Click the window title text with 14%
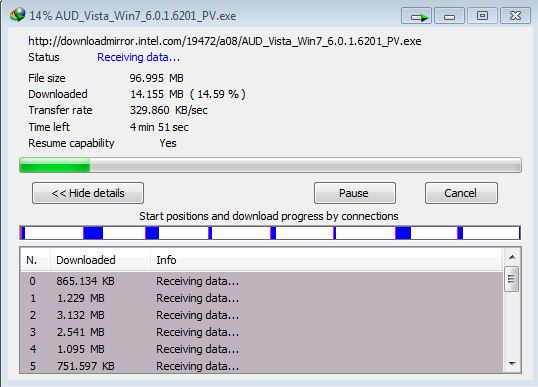Screen dimensions: 538x387 [133, 16]
